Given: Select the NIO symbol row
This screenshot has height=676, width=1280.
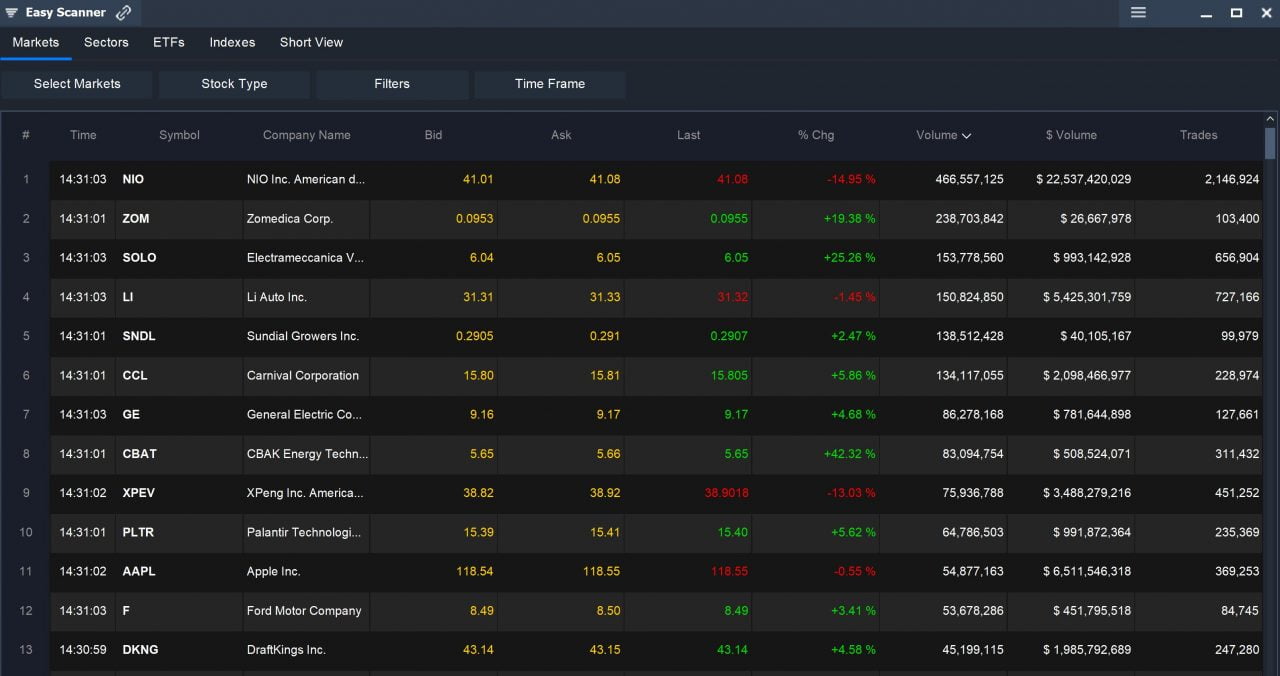Looking at the screenshot, I should pos(133,179).
